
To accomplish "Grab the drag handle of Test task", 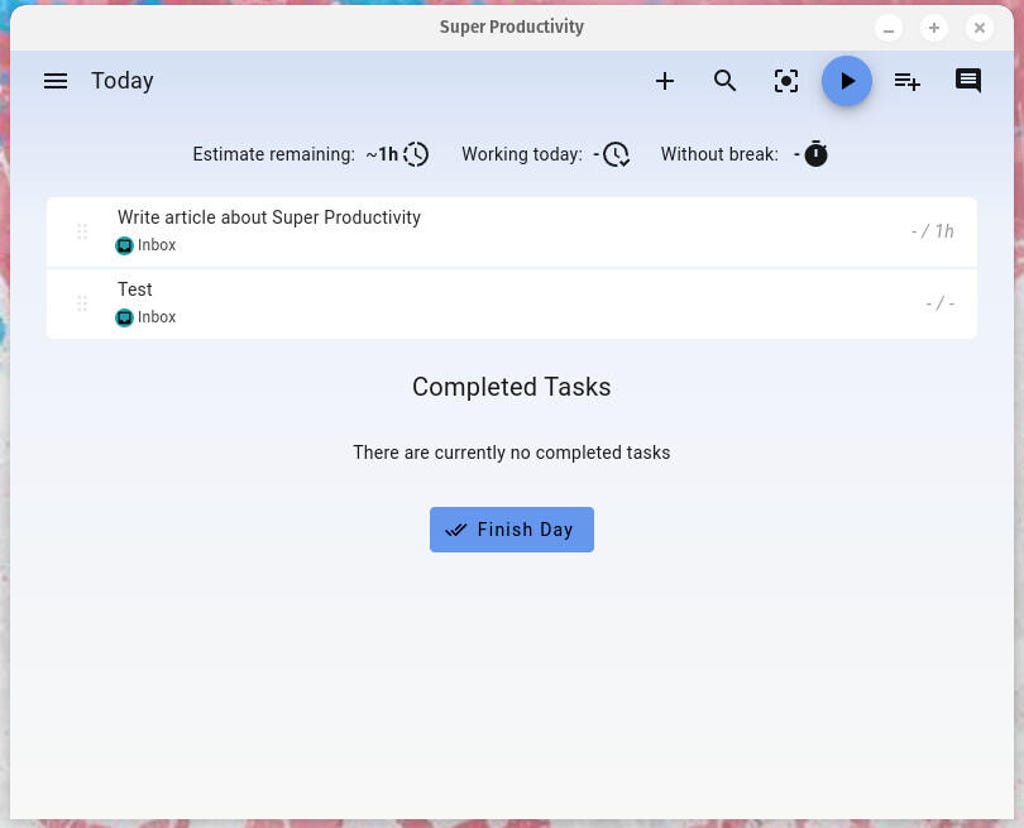I will [82, 304].
